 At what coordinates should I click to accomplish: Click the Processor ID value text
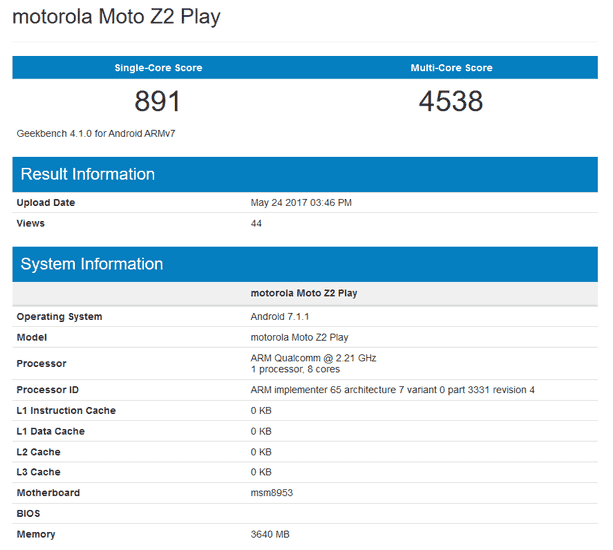[x=392, y=389]
